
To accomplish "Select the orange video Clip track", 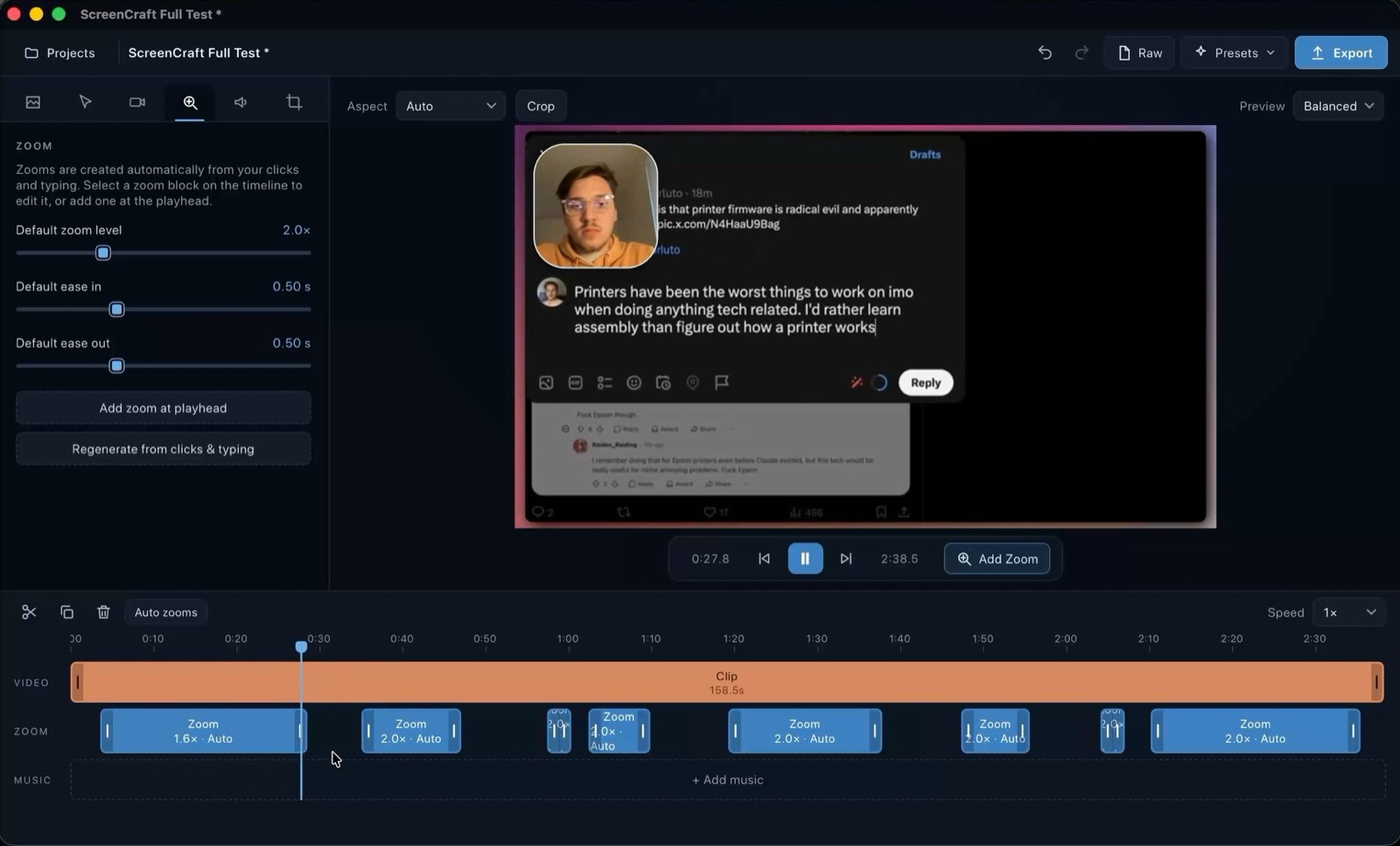I will click(726, 682).
